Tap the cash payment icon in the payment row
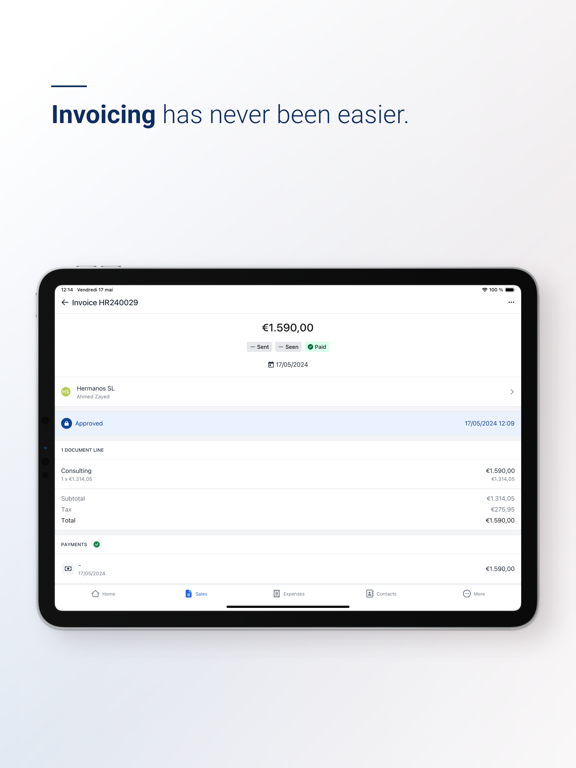Viewport: 576px width, 768px height. click(68, 569)
